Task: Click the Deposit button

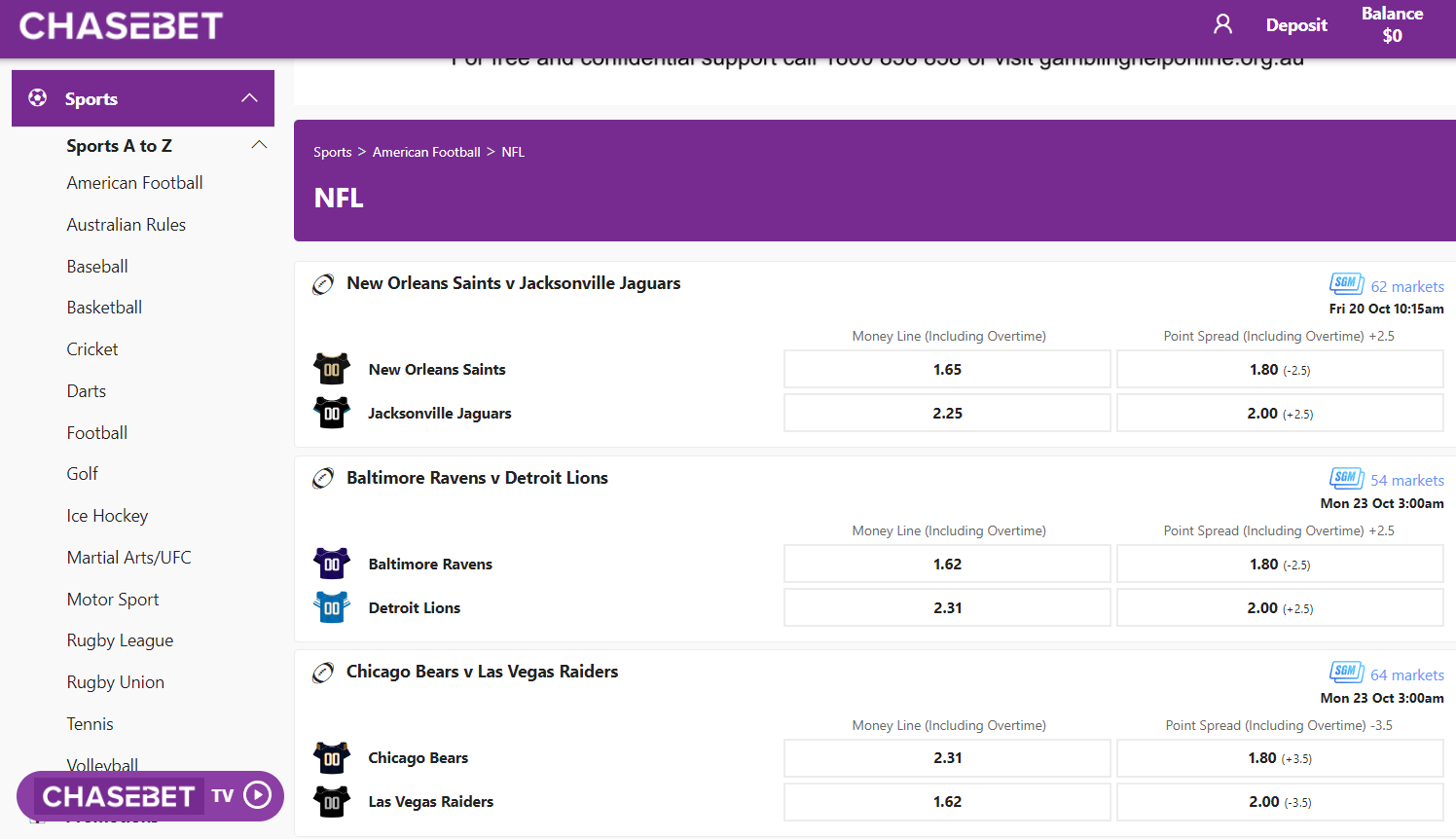Action: pos(1296,24)
